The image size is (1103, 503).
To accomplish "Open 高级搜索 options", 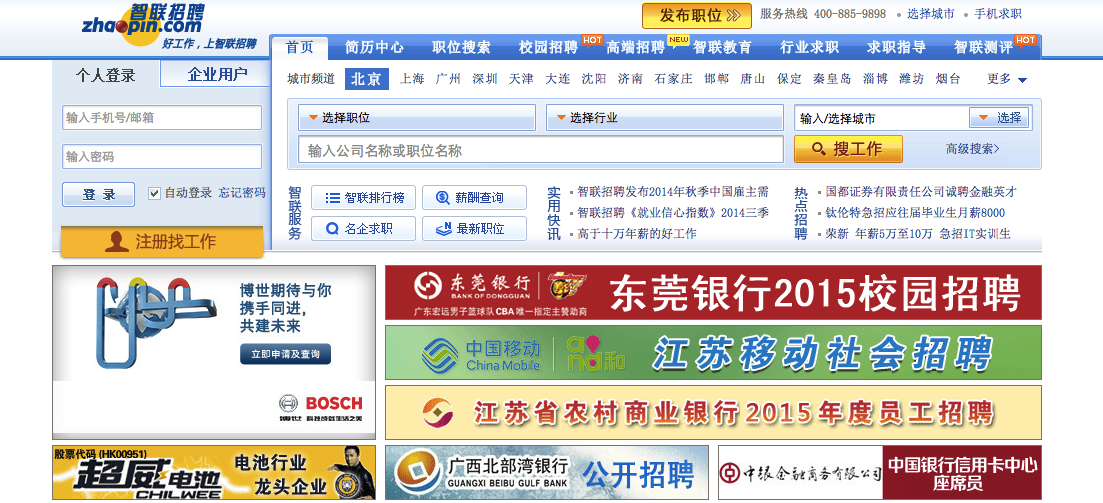I will click(972, 148).
